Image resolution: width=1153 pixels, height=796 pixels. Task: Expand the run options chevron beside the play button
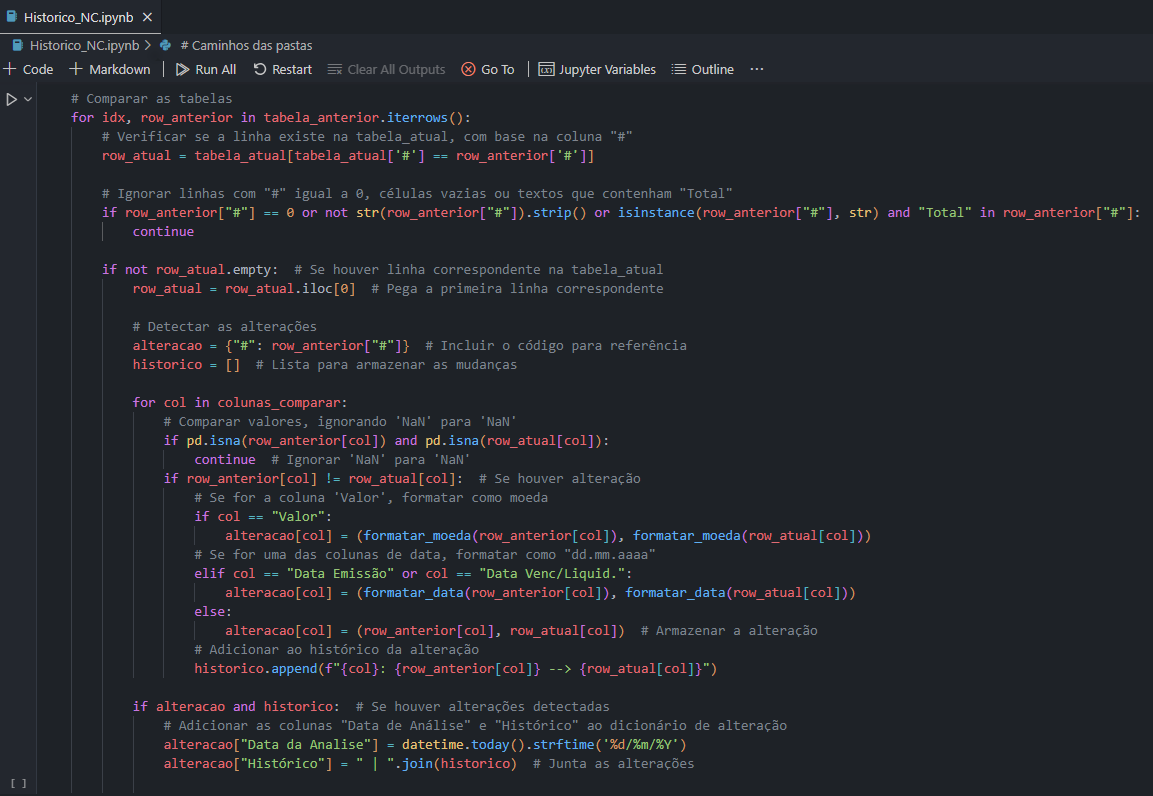28,99
